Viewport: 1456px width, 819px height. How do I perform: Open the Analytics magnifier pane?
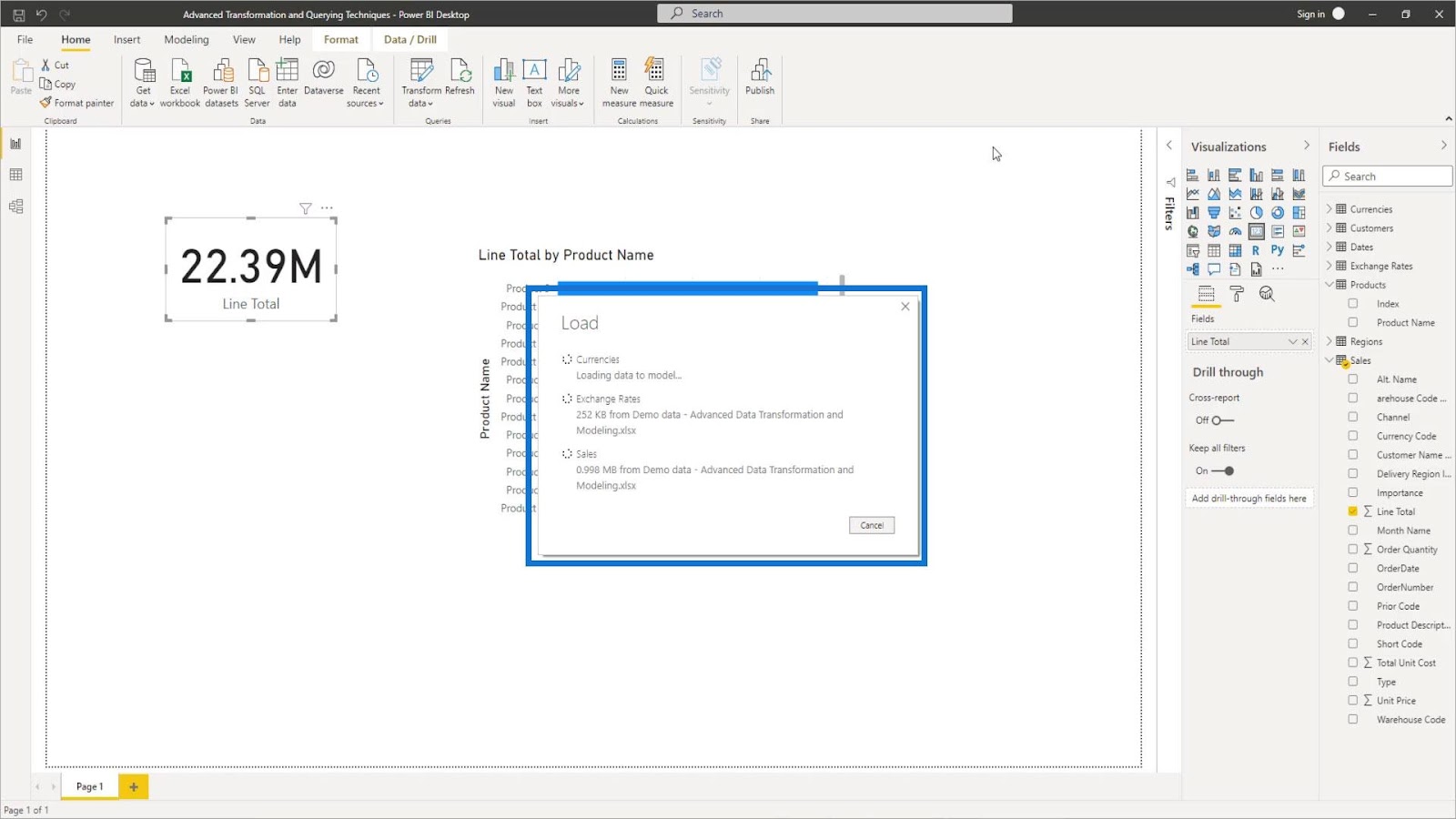pyautogui.click(x=1267, y=293)
